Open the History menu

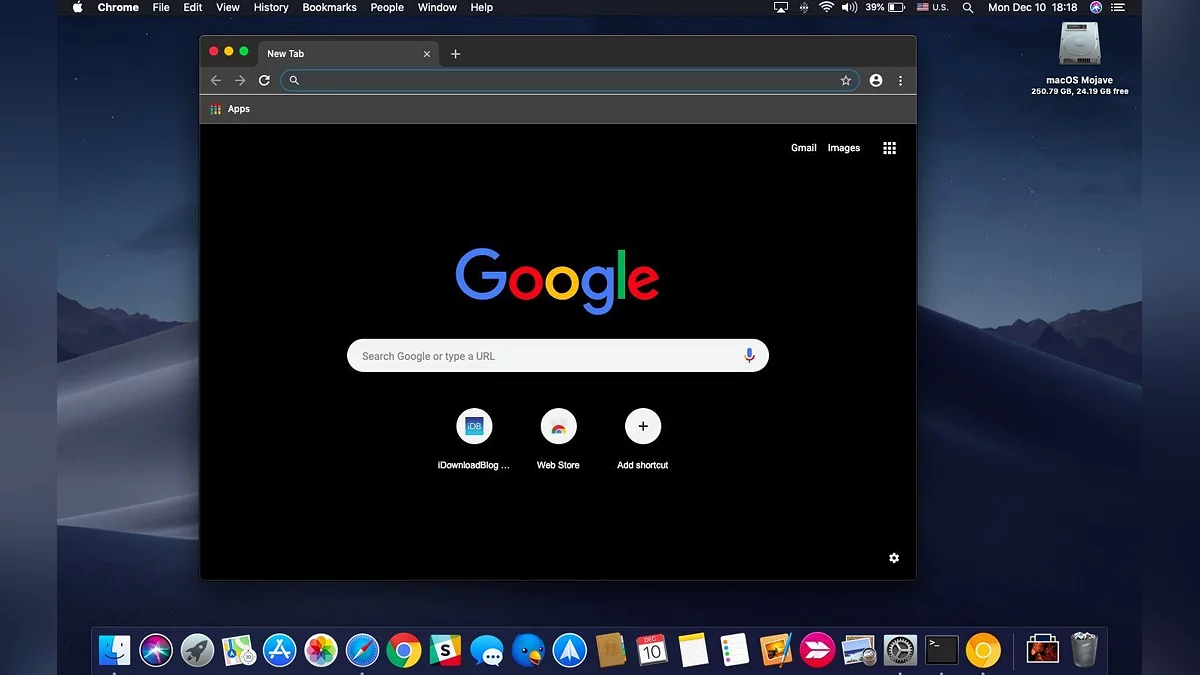[x=271, y=7]
